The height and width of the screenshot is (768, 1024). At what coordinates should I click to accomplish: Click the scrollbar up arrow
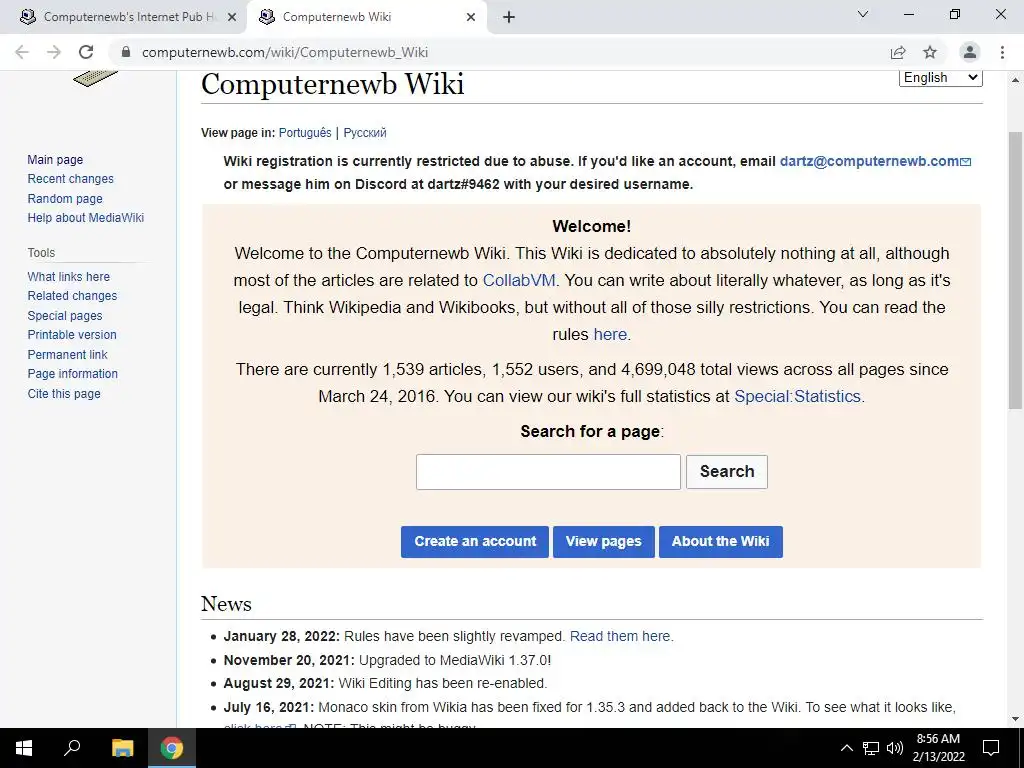[1015, 80]
